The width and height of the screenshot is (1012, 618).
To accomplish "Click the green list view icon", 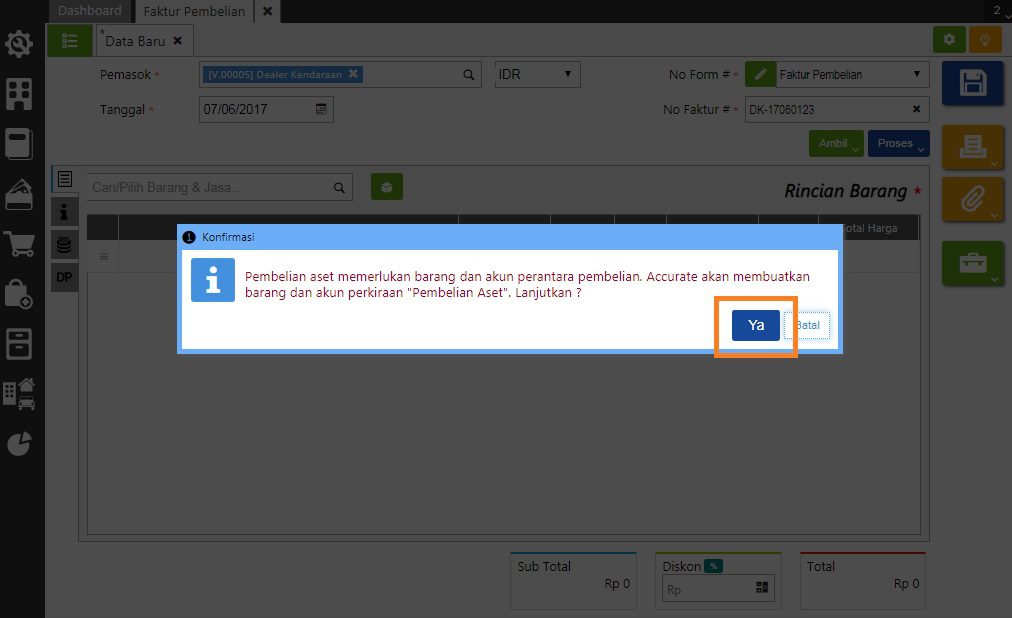I will pos(69,41).
